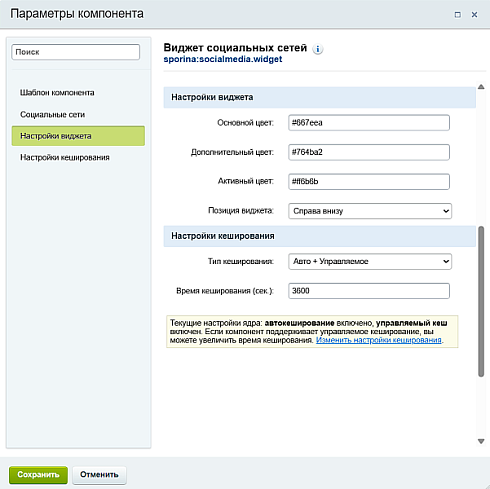Click the 'Настройки кеширования' section header
Screen dimensions: 490x489
(x=320, y=236)
